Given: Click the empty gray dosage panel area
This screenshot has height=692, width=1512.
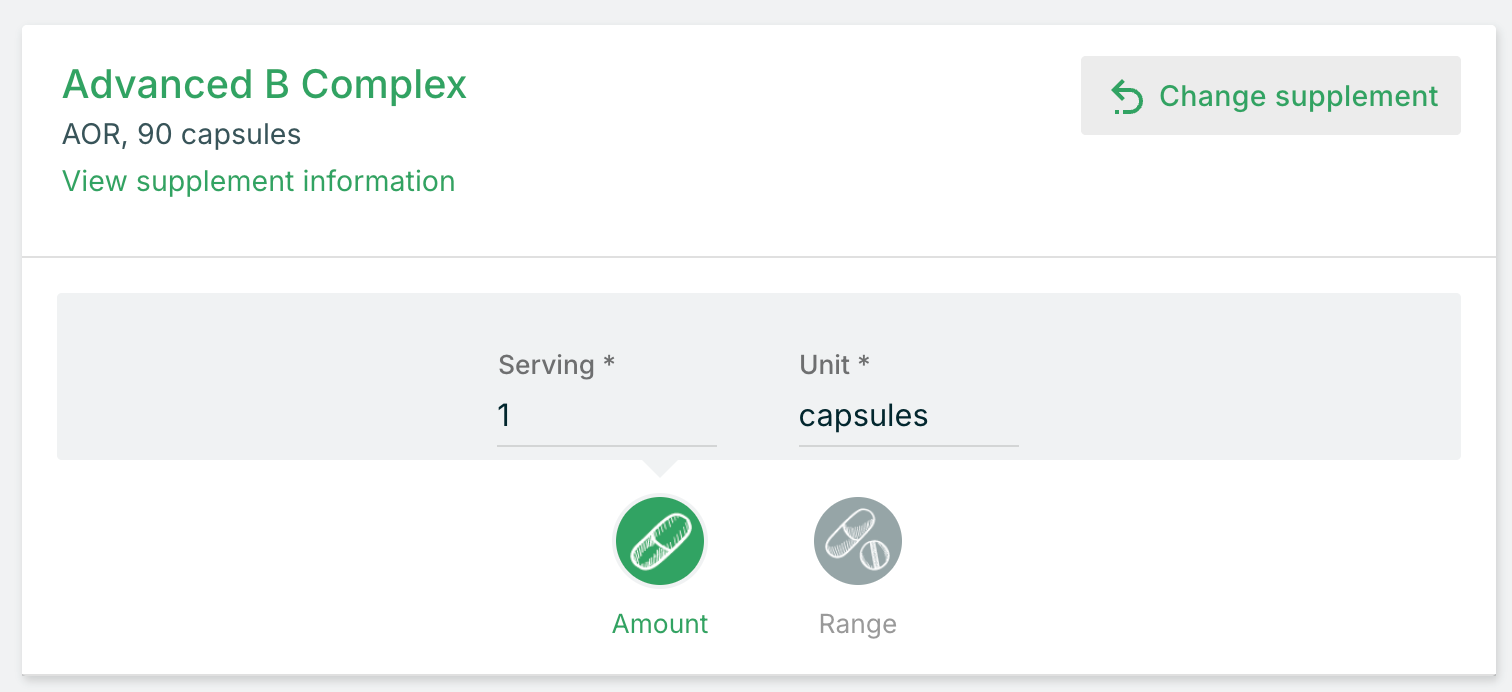Looking at the screenshot, I should pos(1240,376).
